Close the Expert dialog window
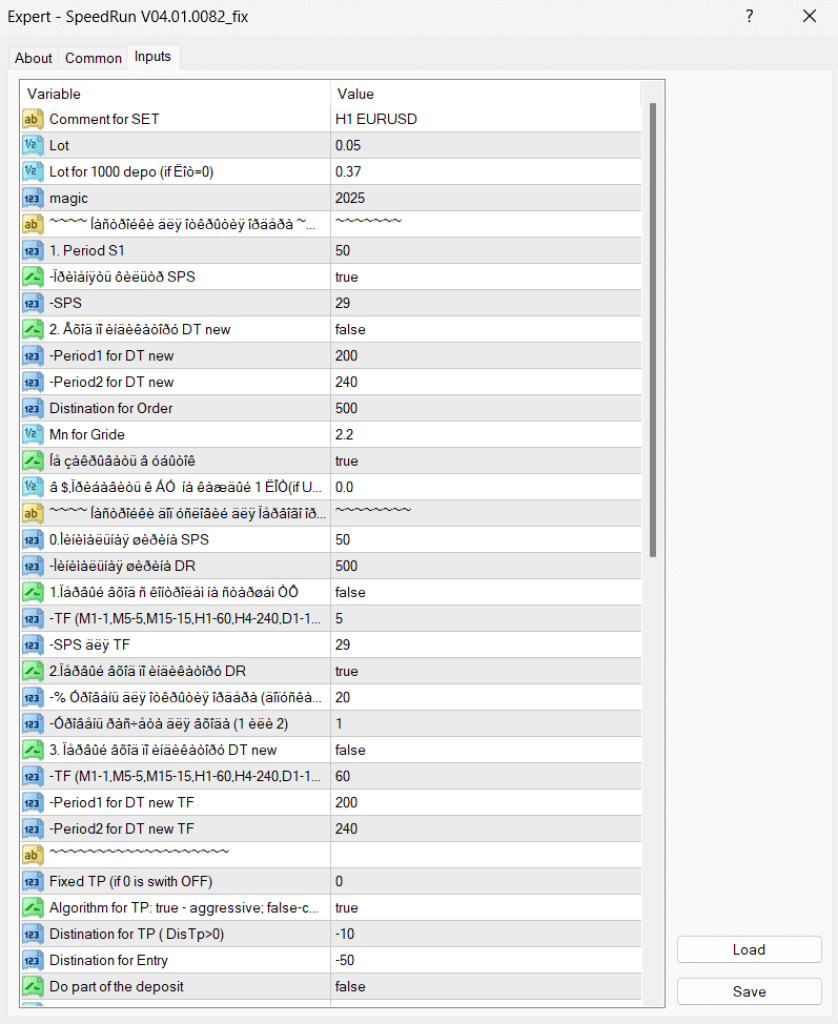 809,16
